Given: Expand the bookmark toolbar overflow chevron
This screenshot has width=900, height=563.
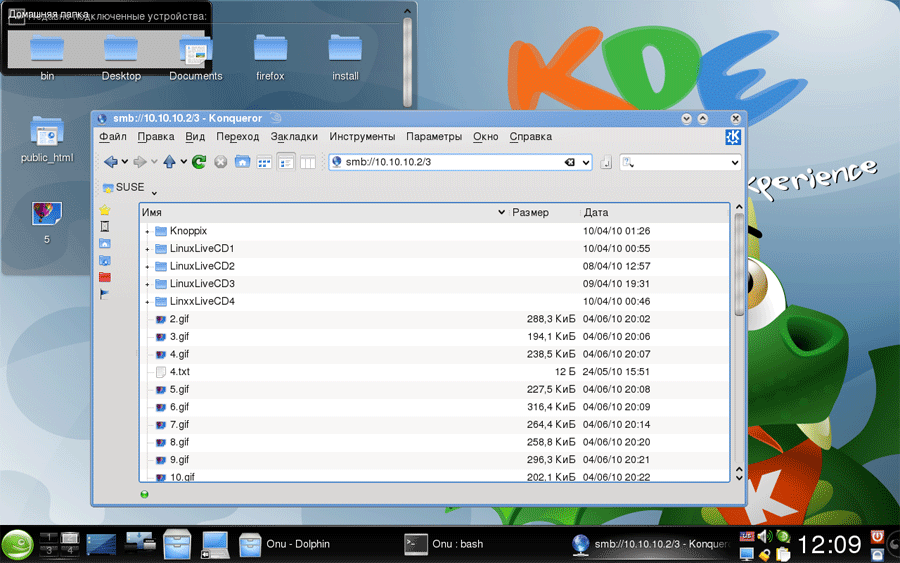Looking at the screenshot, I should tap(154, 193).
